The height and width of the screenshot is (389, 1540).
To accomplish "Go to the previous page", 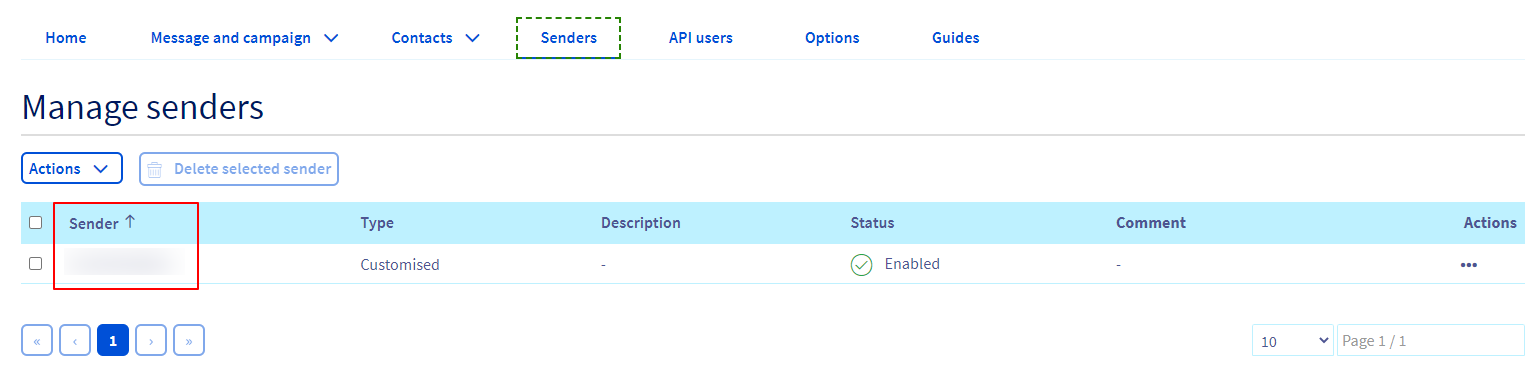I will click(x=75, y=341).
